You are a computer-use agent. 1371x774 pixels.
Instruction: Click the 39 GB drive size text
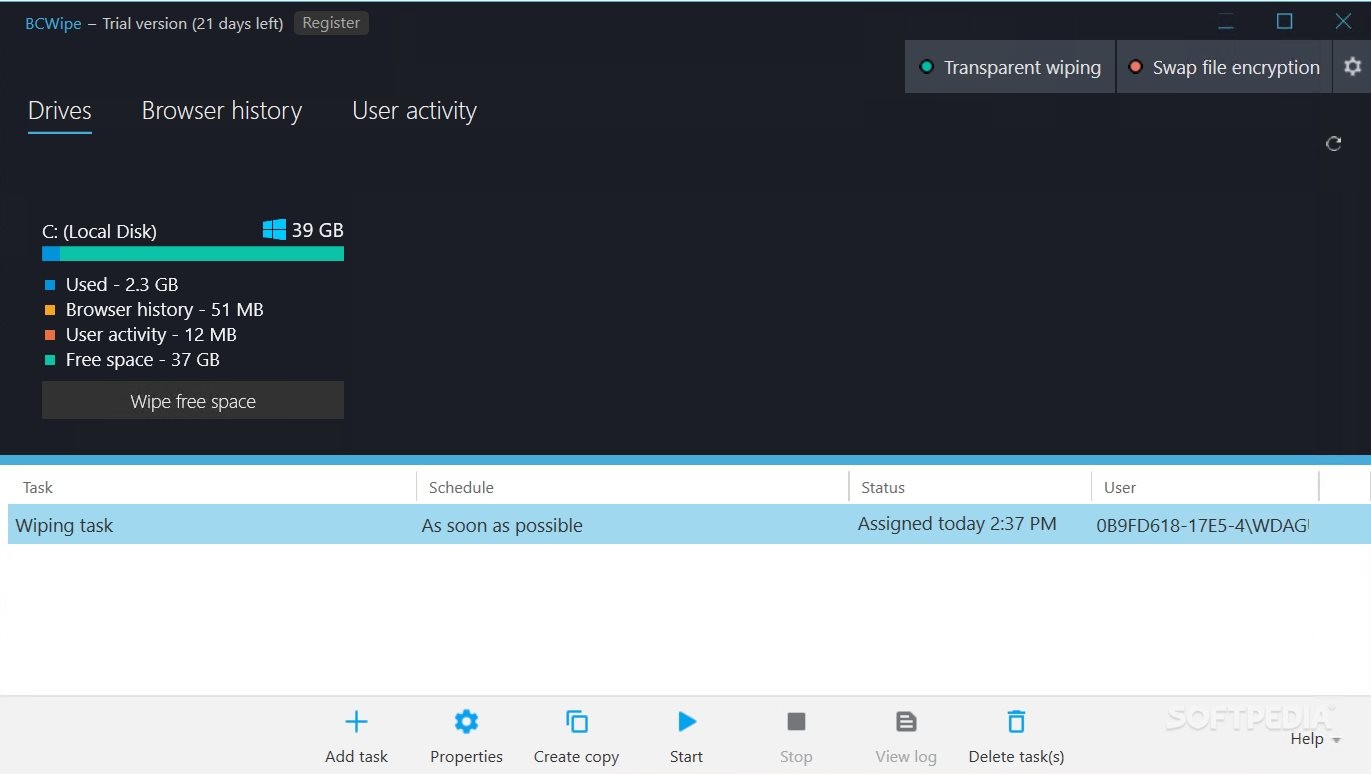317,231
